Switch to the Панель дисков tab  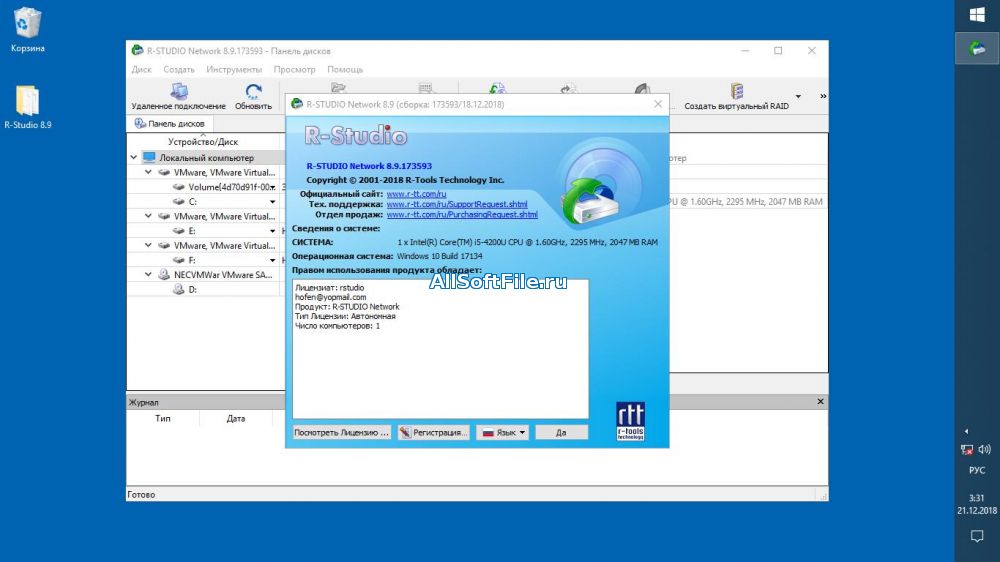(x=170, y=124)
